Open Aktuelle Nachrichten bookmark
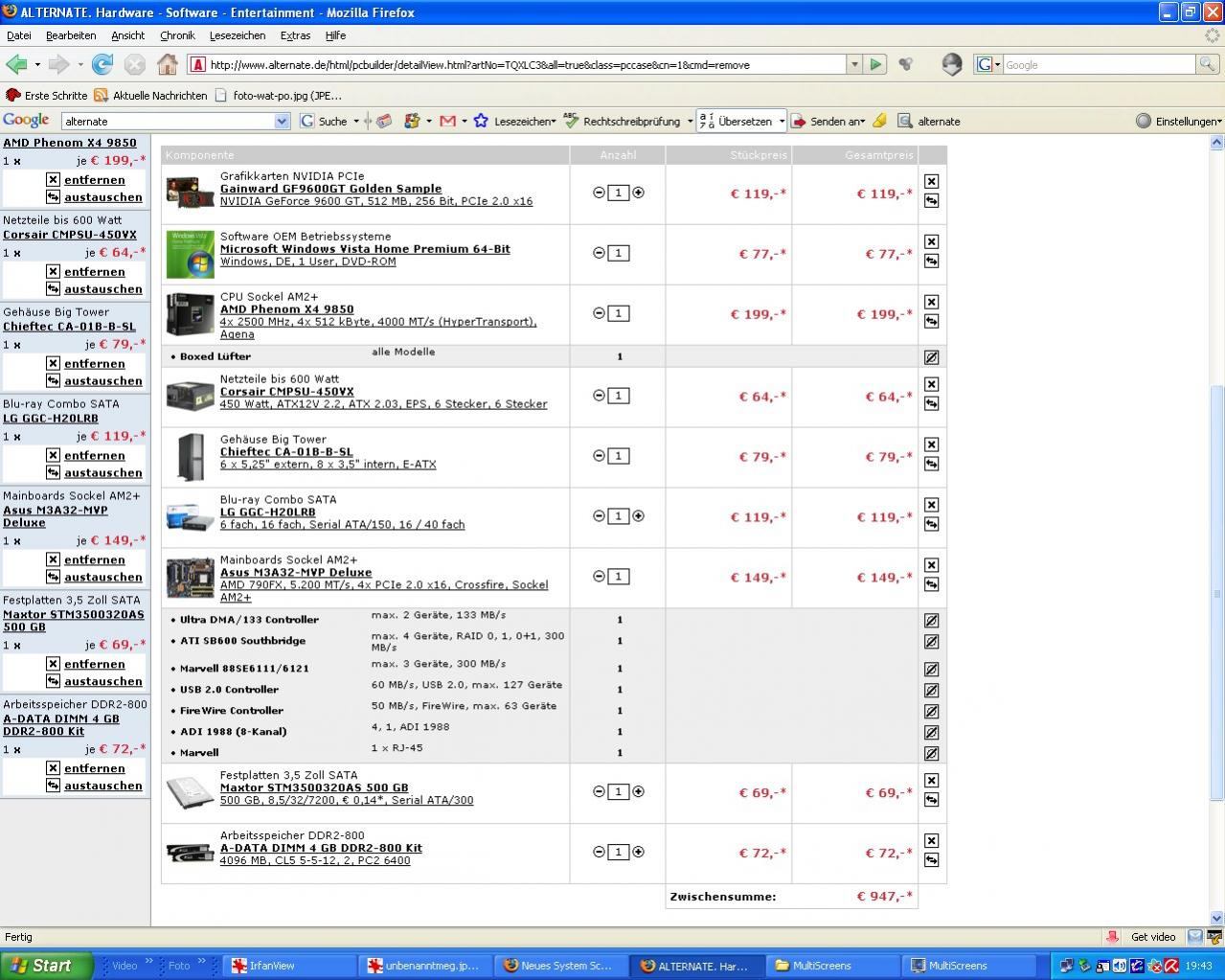 (150, 95)
